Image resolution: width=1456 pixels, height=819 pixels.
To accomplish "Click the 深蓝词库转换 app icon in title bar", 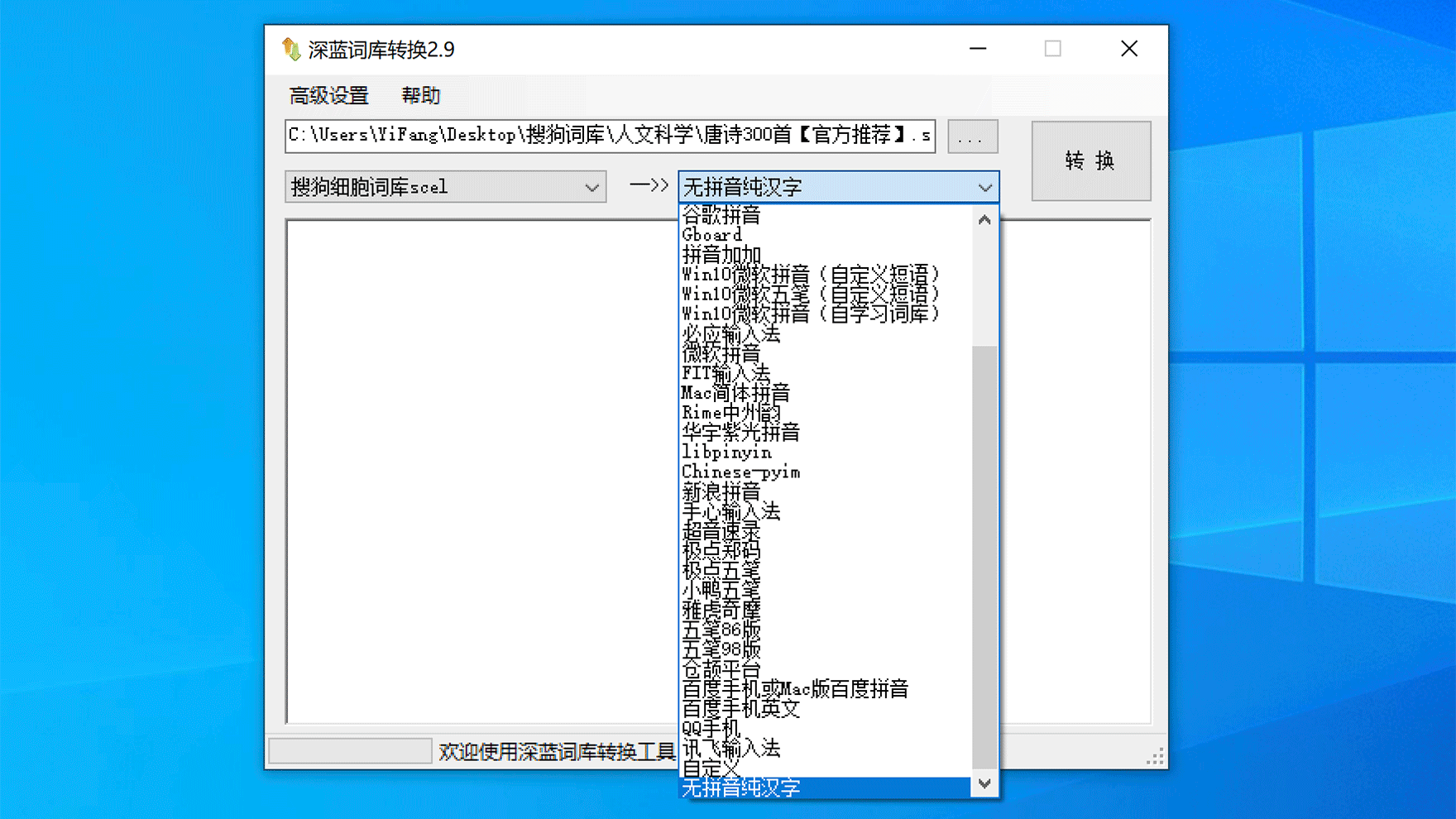I will pos(291,50).
